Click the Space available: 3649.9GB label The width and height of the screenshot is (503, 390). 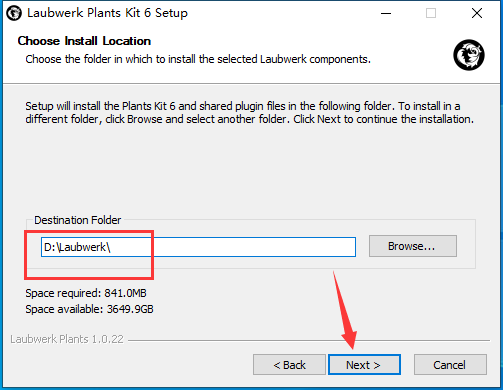89,309
